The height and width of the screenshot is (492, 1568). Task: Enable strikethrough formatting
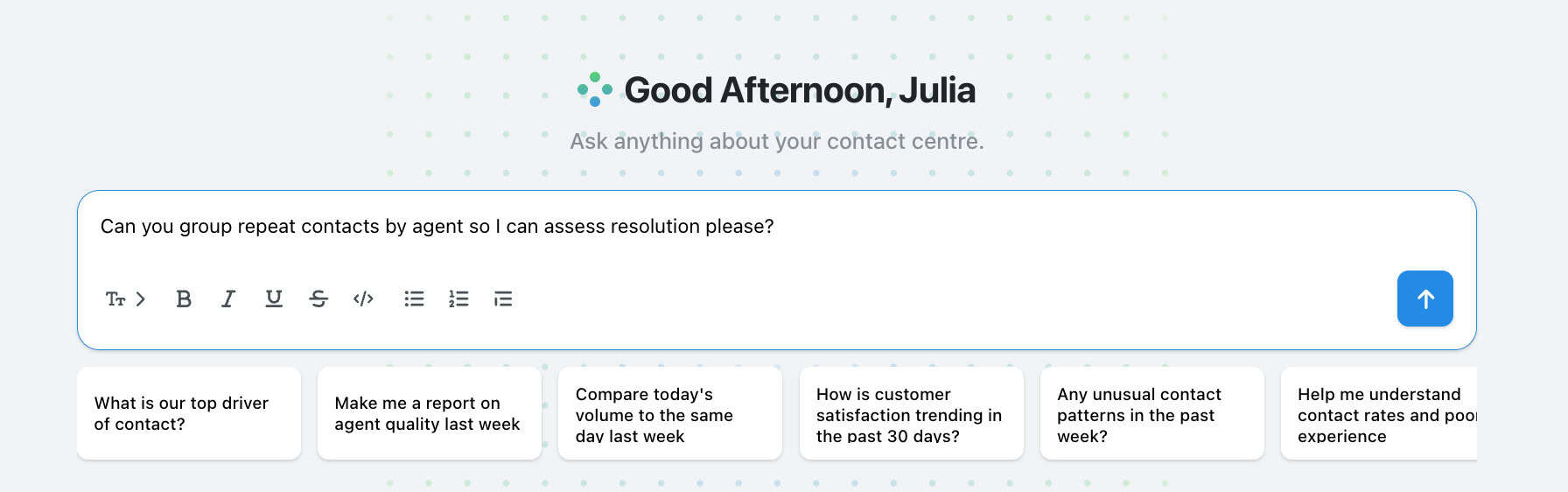click(x=318, y=299)
